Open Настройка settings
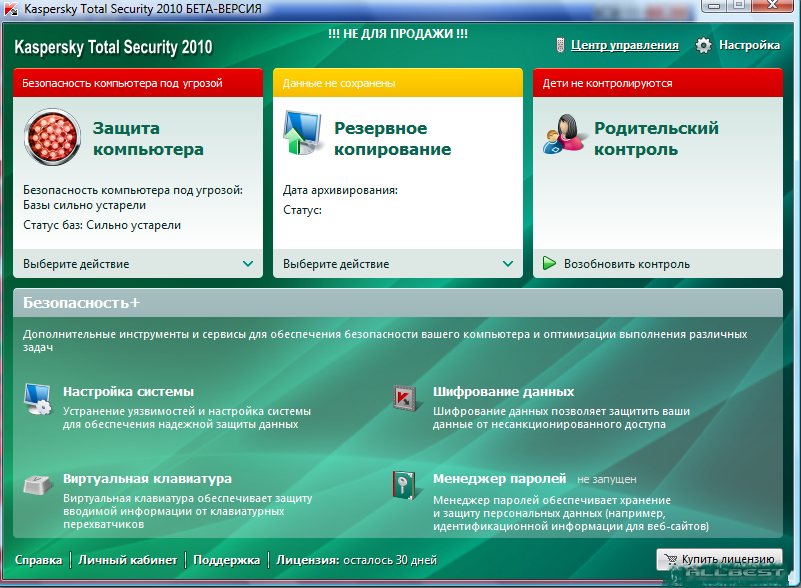The width and height of the screenshot is (801, 588). 749,45
